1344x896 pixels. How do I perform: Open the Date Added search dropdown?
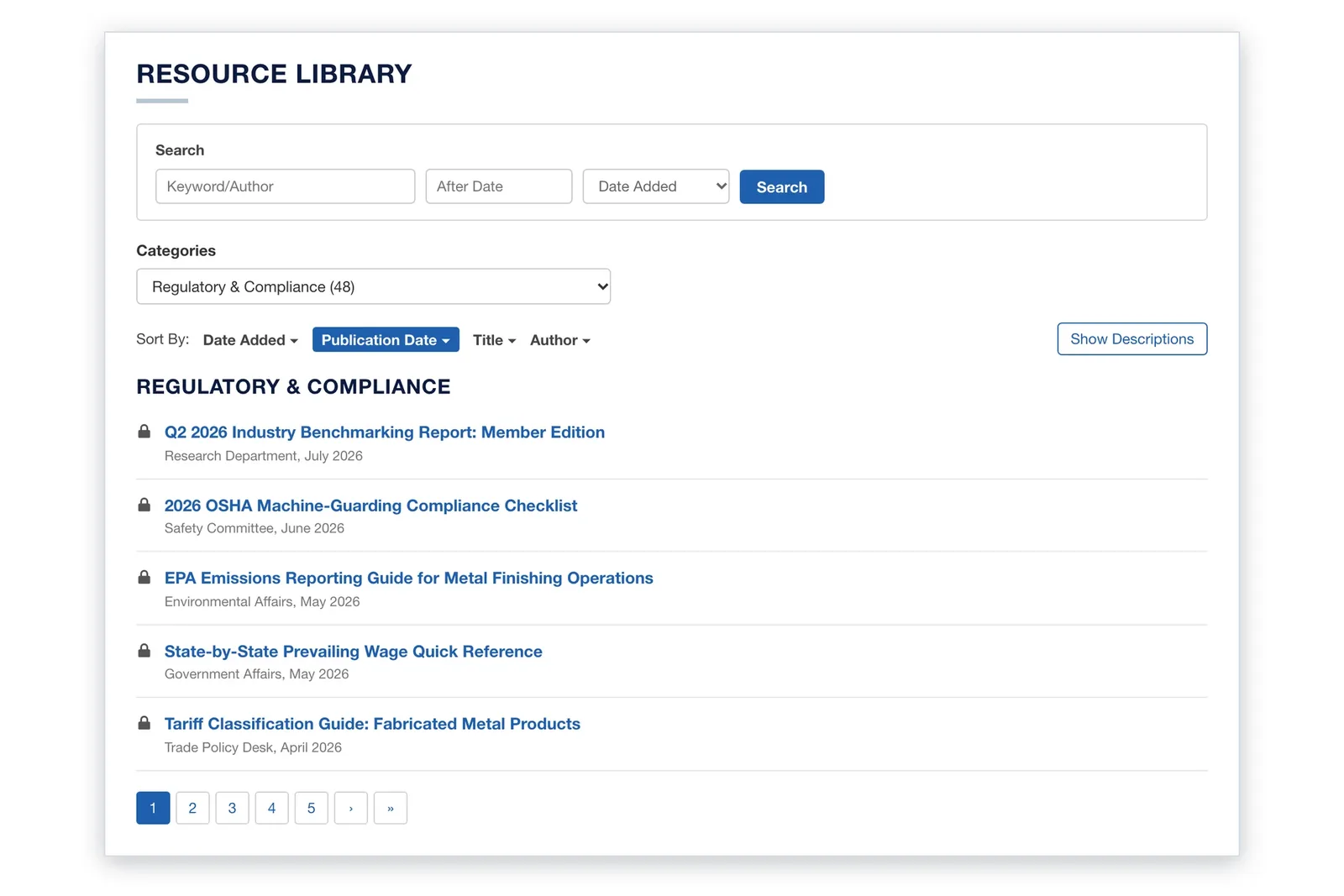[x=656, y=186]
